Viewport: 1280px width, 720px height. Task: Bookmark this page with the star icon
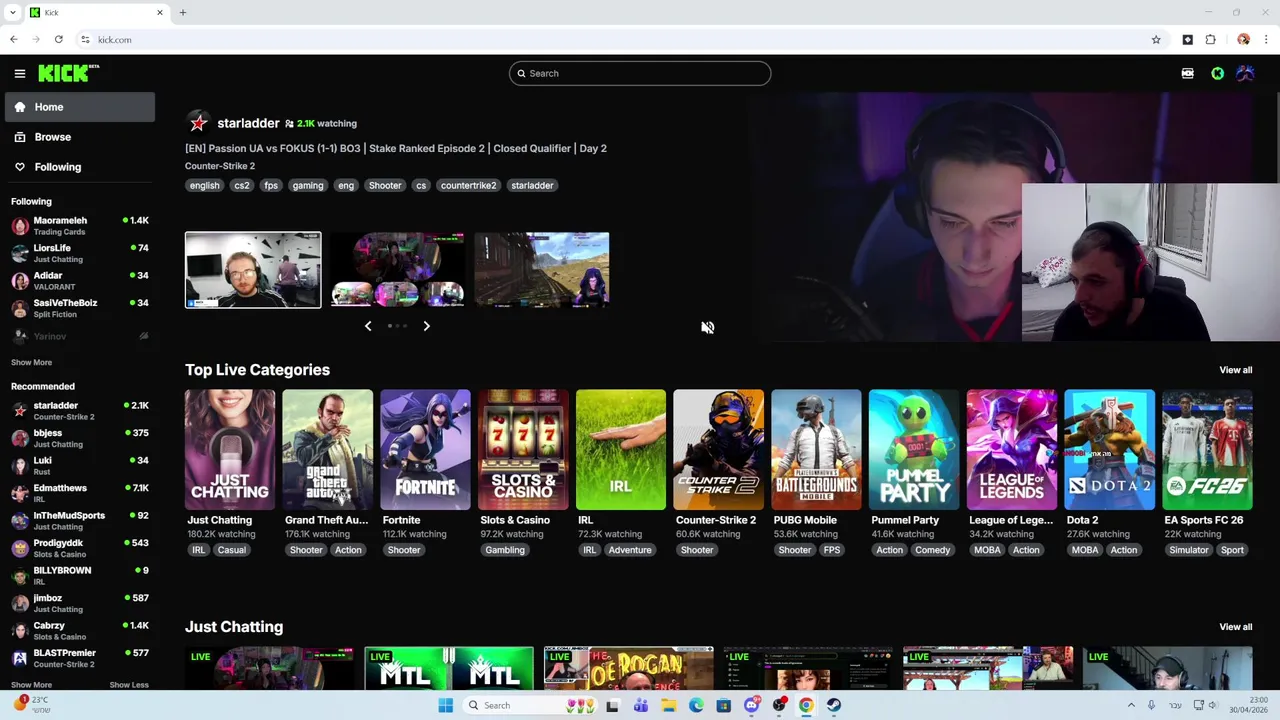[1156, 40]
